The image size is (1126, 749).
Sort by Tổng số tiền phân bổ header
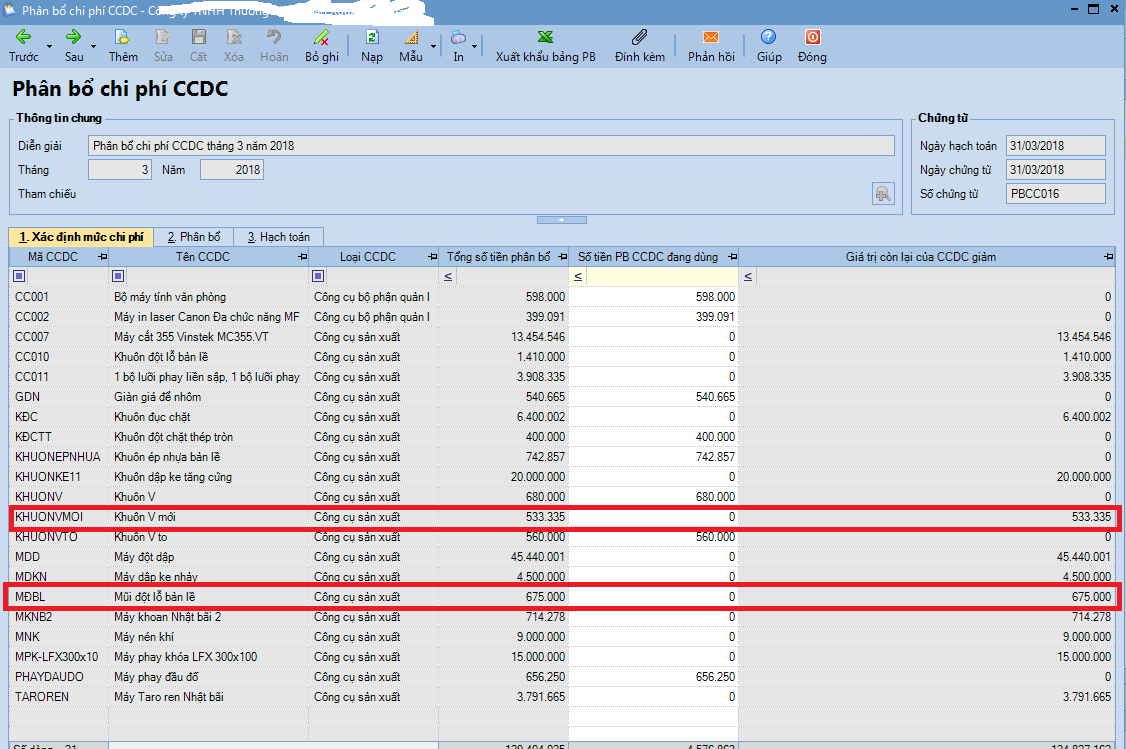(498, 257)
